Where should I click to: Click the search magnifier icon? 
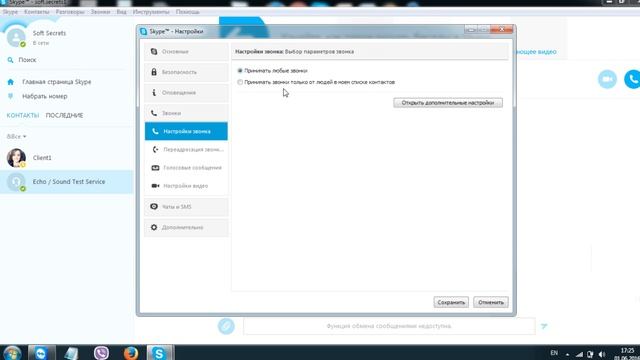[11, 60]
